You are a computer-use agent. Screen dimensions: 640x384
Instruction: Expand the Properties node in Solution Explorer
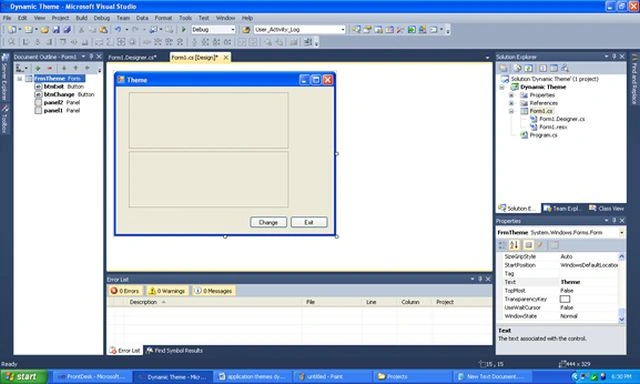point(511,95)
